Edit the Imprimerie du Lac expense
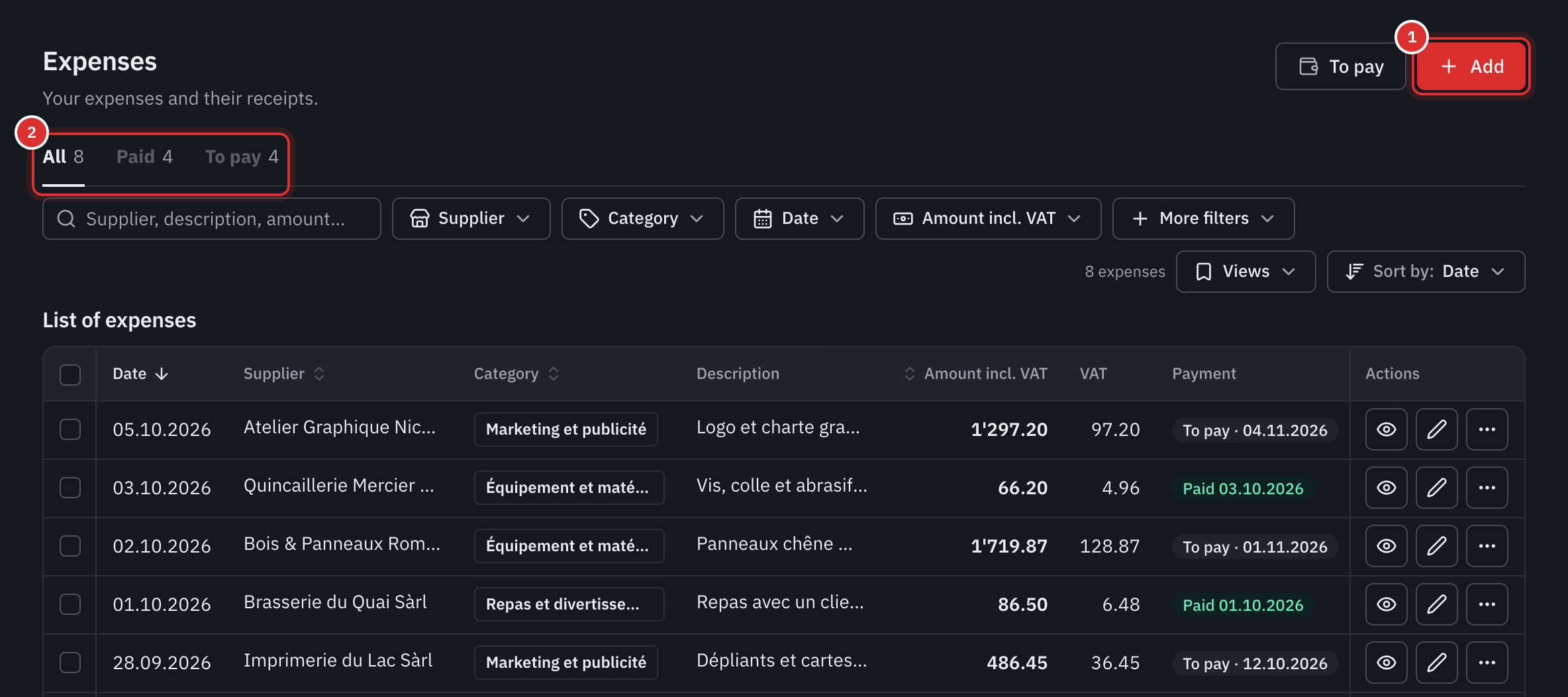This screenshot has height=697, width=1568. 1436,663
